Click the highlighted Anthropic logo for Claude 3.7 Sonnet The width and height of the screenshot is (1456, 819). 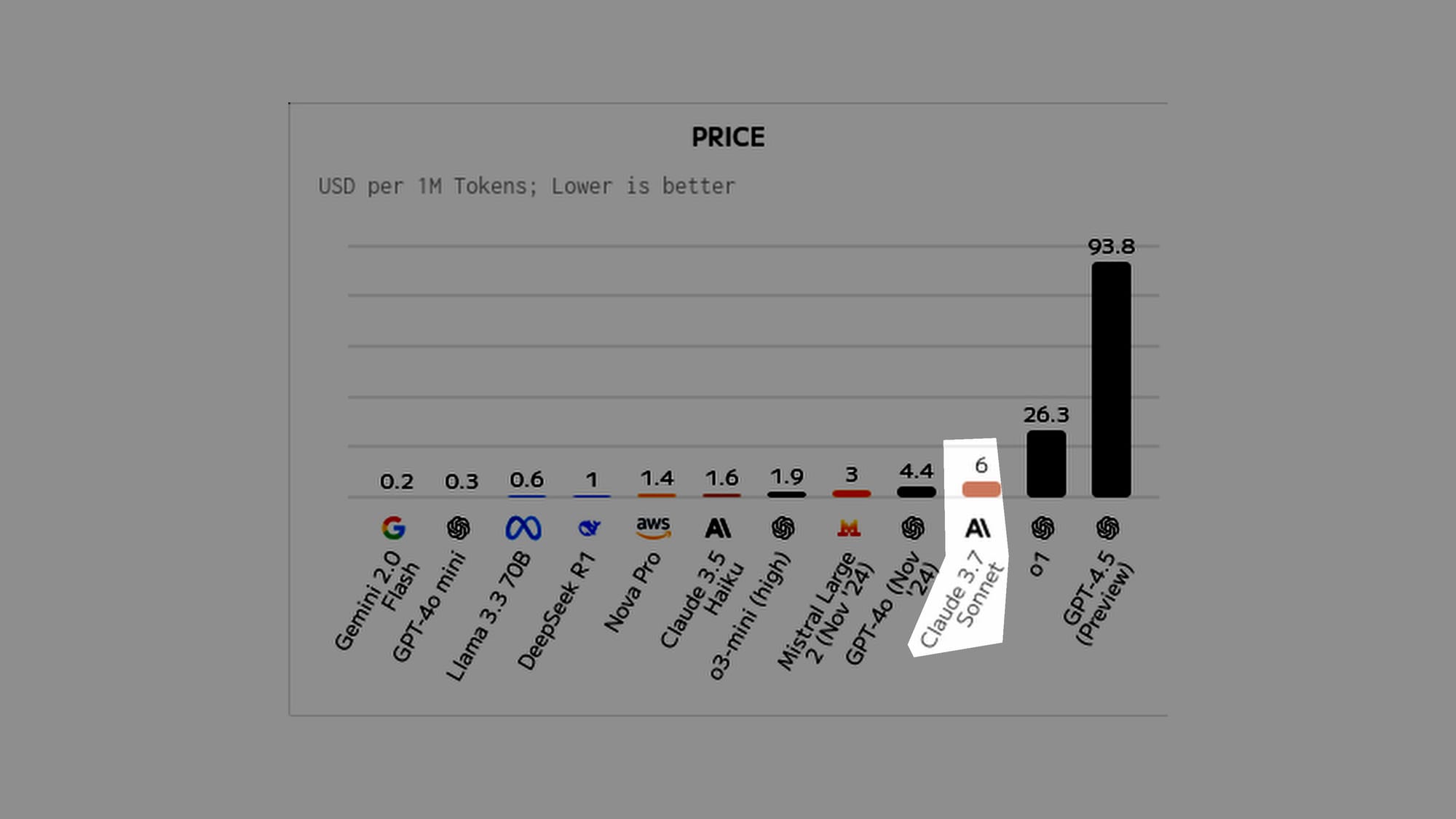pos(978,528)
